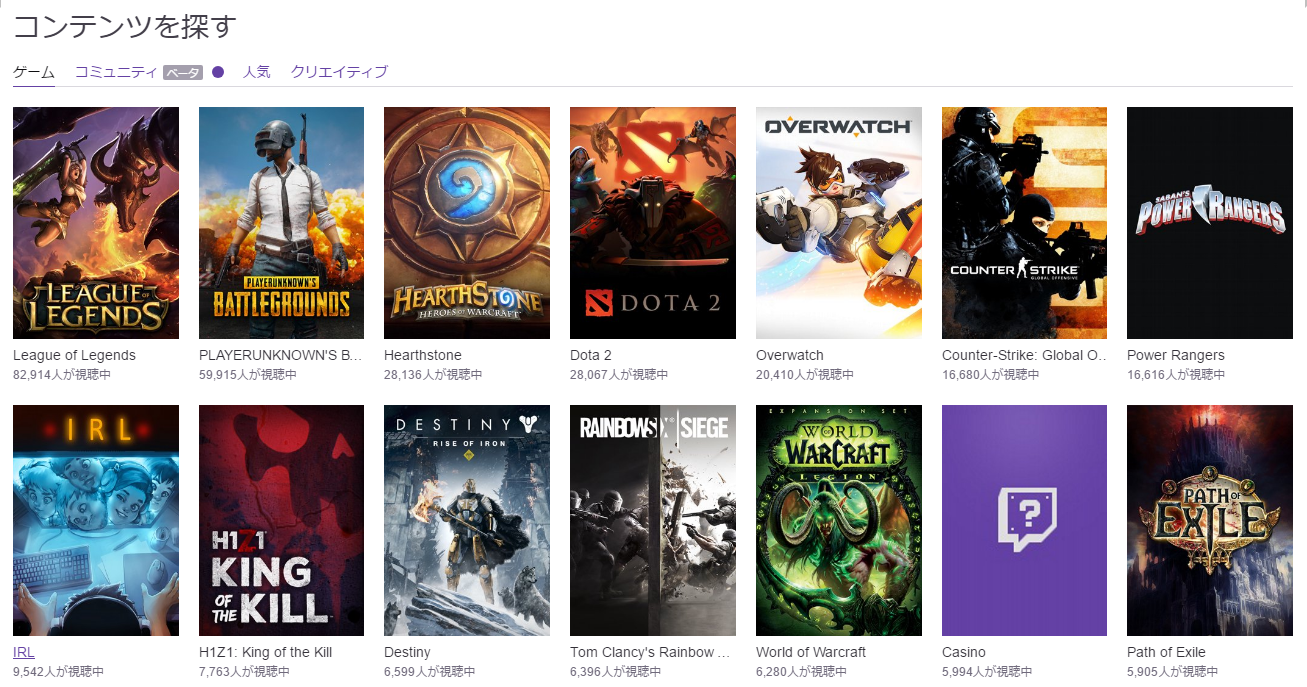Select the H1Z1 King of the Kill cover
The height and width of the screenshot is (687, 1307).
(x=281, y=520)
